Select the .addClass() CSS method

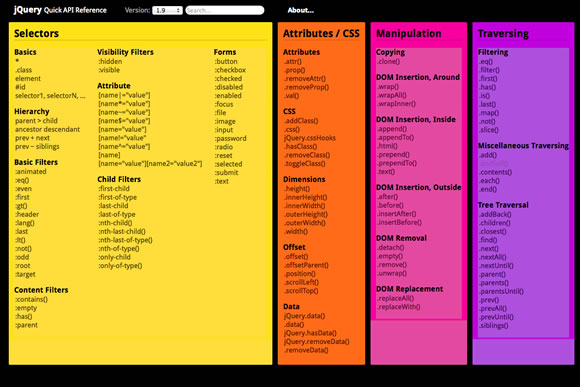point(301,121)
